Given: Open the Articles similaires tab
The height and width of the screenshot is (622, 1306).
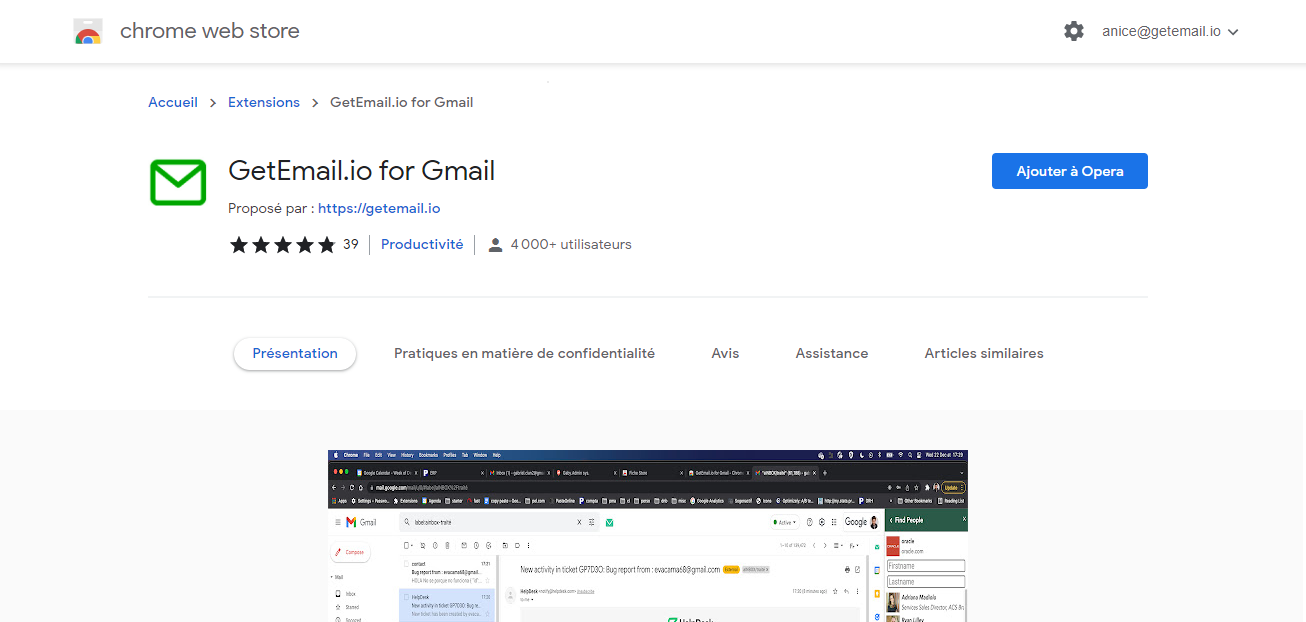Looking at the screenshot, I should [984, 353].
